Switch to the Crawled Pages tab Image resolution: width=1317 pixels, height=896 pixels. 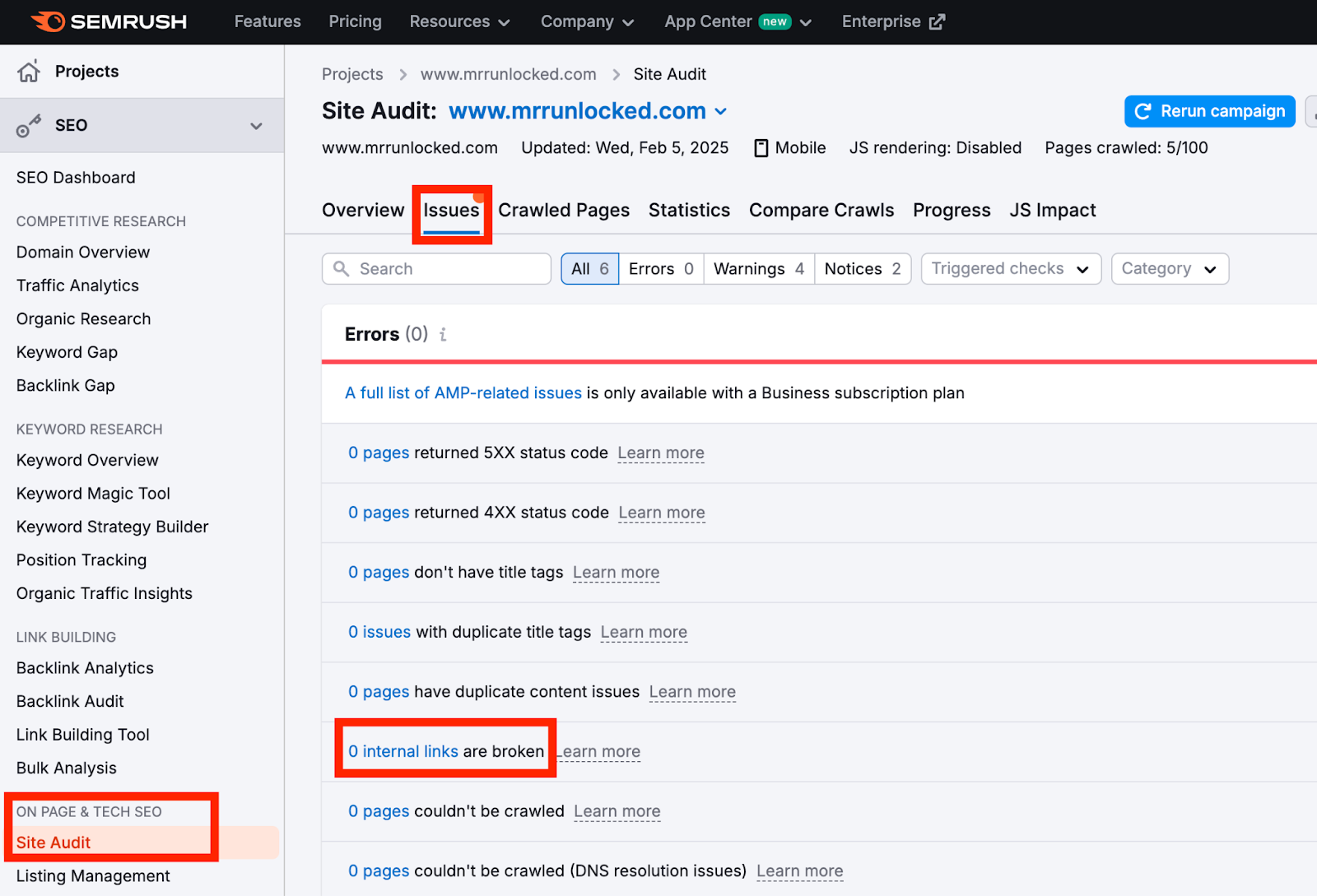(x=564, y=210)
